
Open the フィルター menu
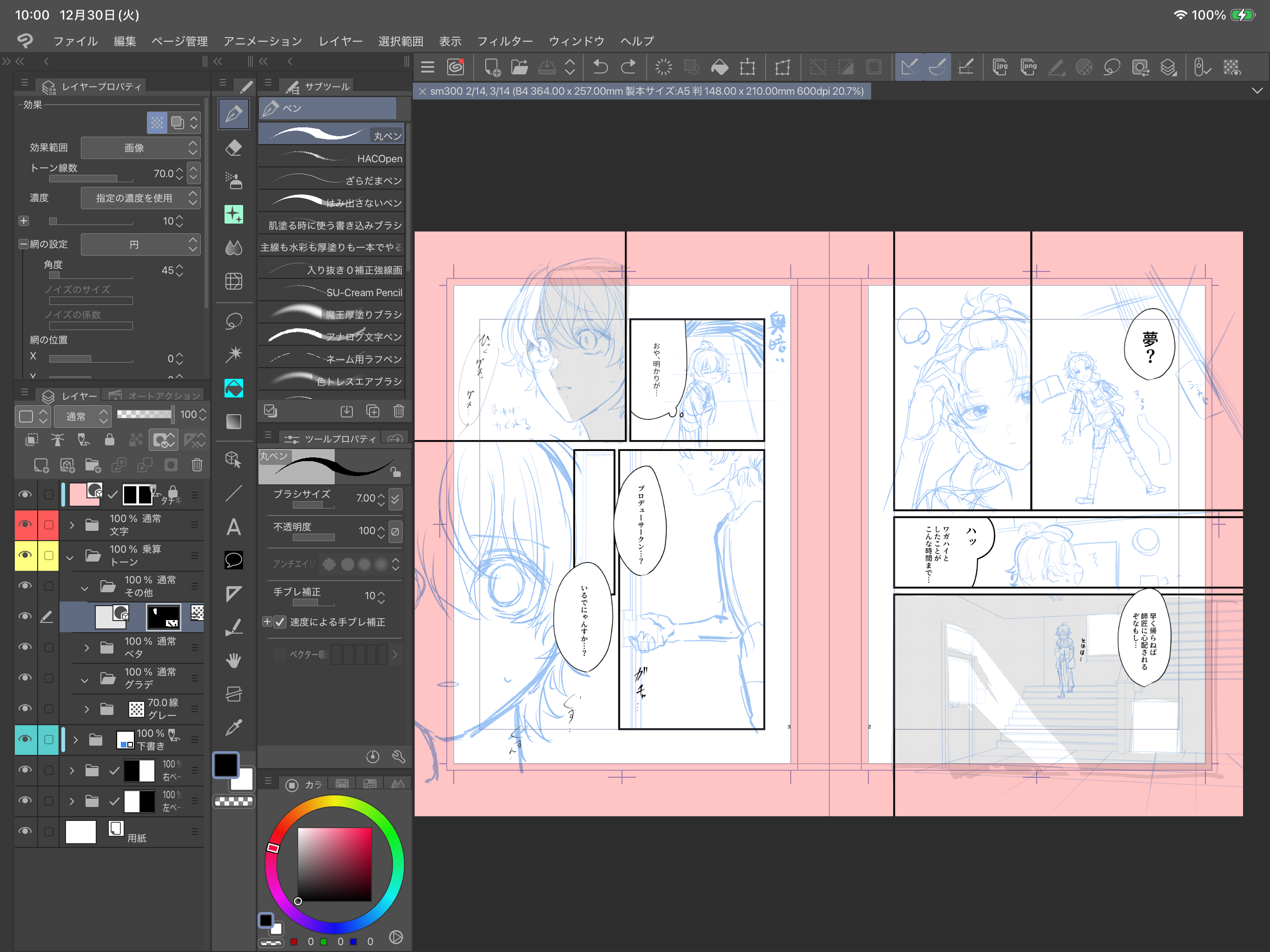coord(505,41)
